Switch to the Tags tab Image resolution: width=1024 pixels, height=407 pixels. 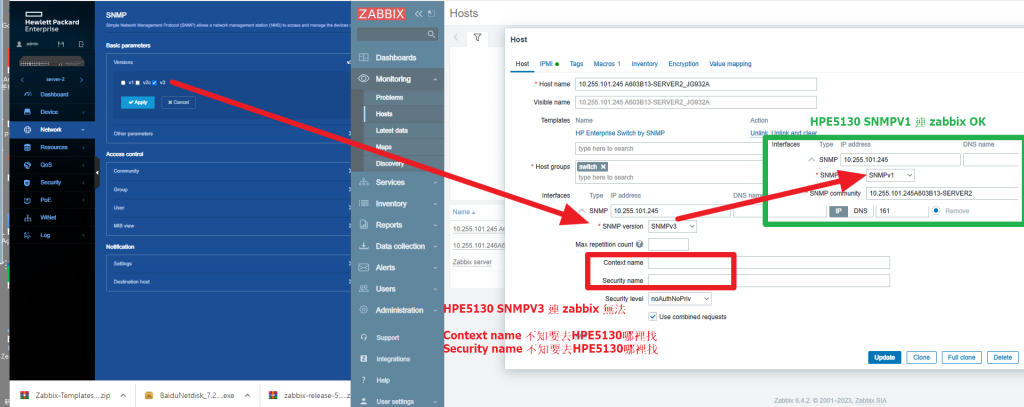coord(576,64)
